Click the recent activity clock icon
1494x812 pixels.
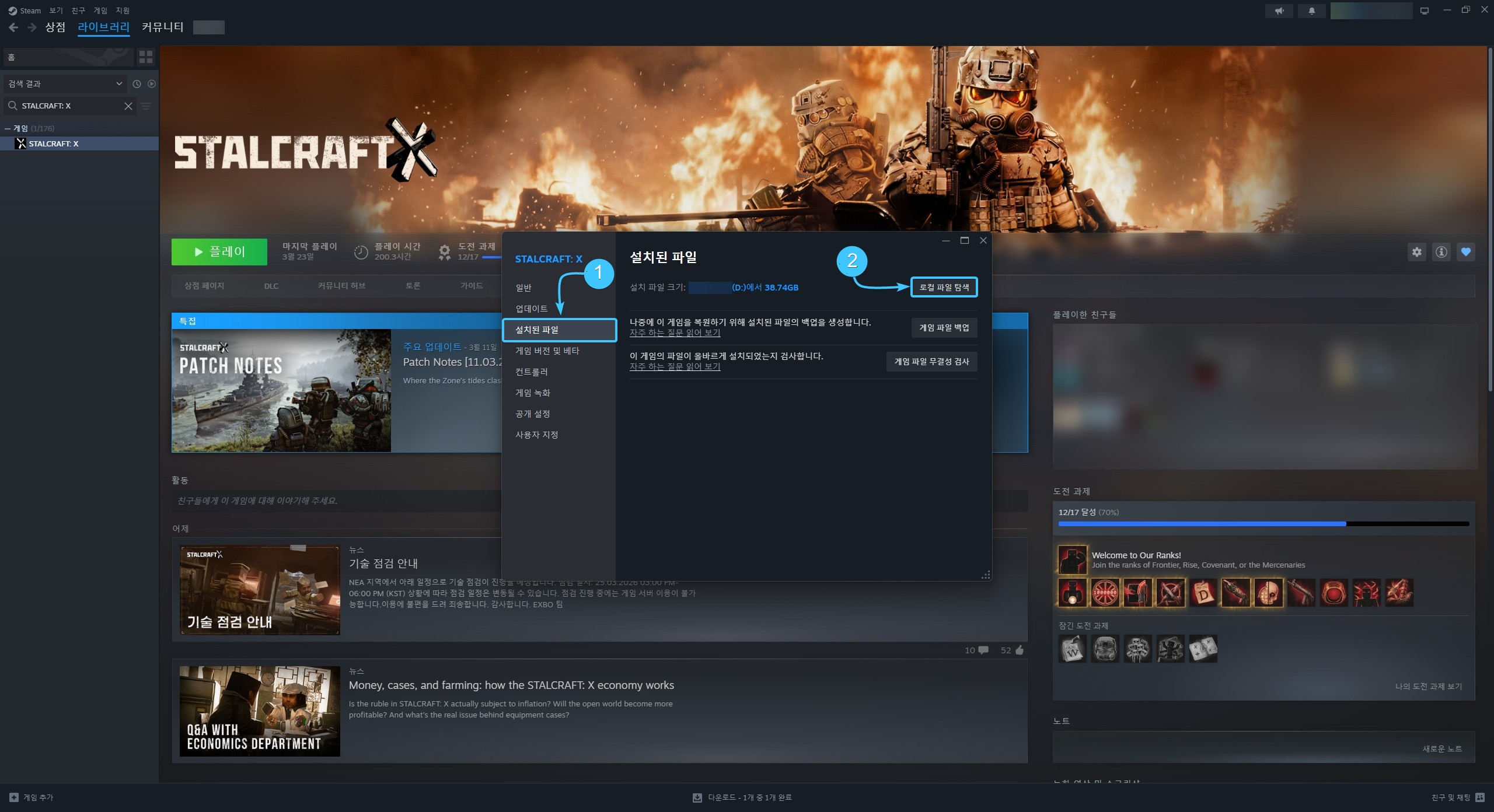coord(137,84)
